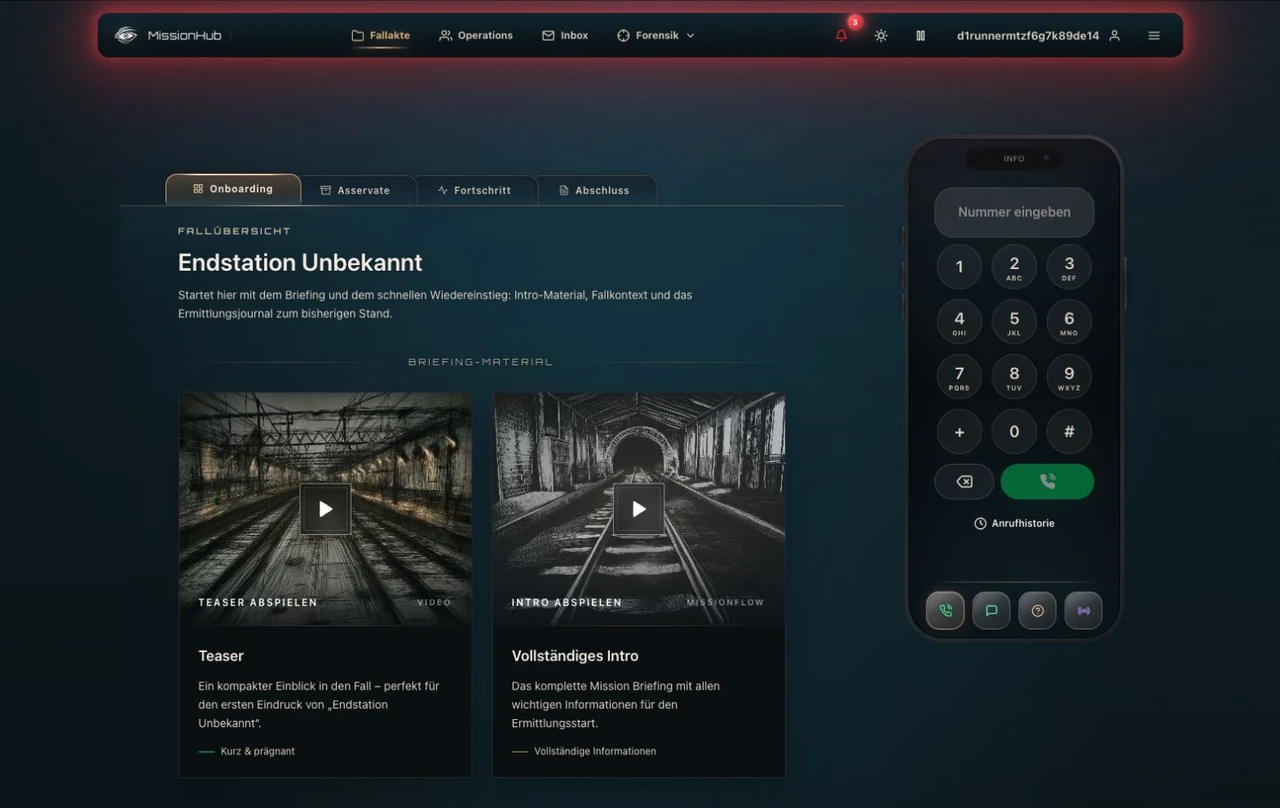
Task: Switch to the Fortschritt tab
Action: pyautogui.click(x=474, y=190)
